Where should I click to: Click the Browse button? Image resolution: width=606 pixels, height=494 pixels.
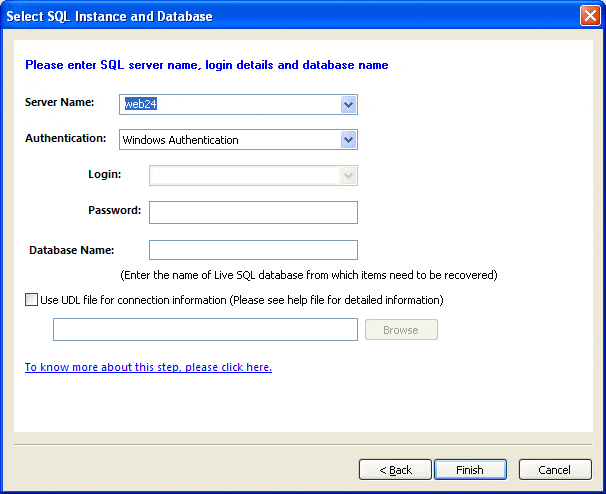401,330
